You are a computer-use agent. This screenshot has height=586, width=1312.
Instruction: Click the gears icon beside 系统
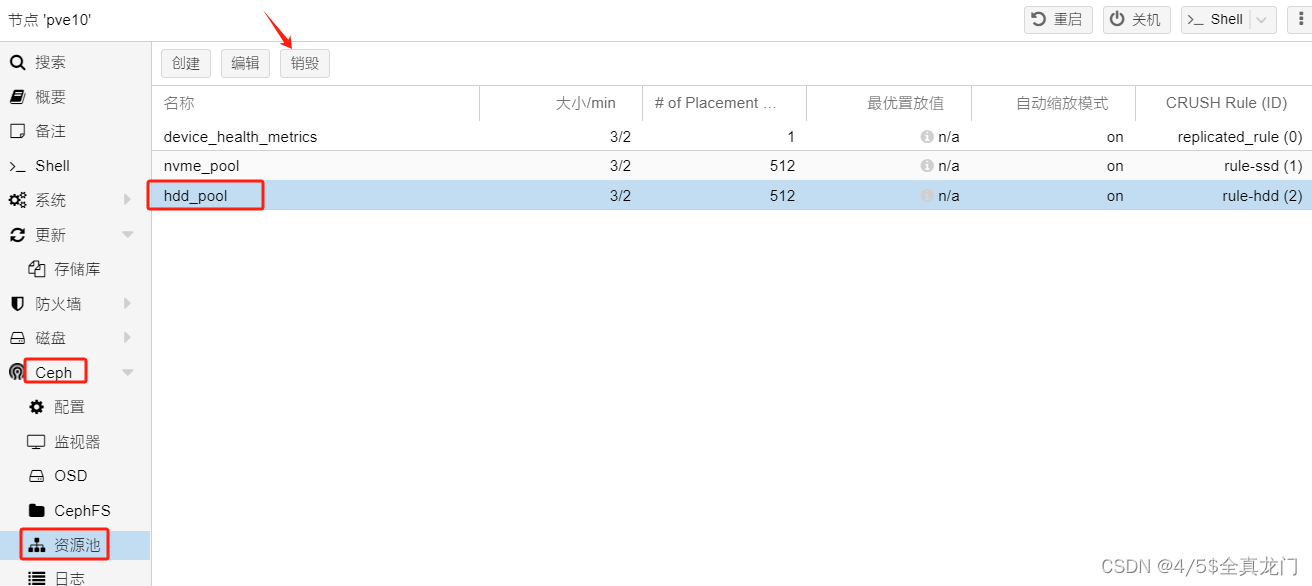18,200
